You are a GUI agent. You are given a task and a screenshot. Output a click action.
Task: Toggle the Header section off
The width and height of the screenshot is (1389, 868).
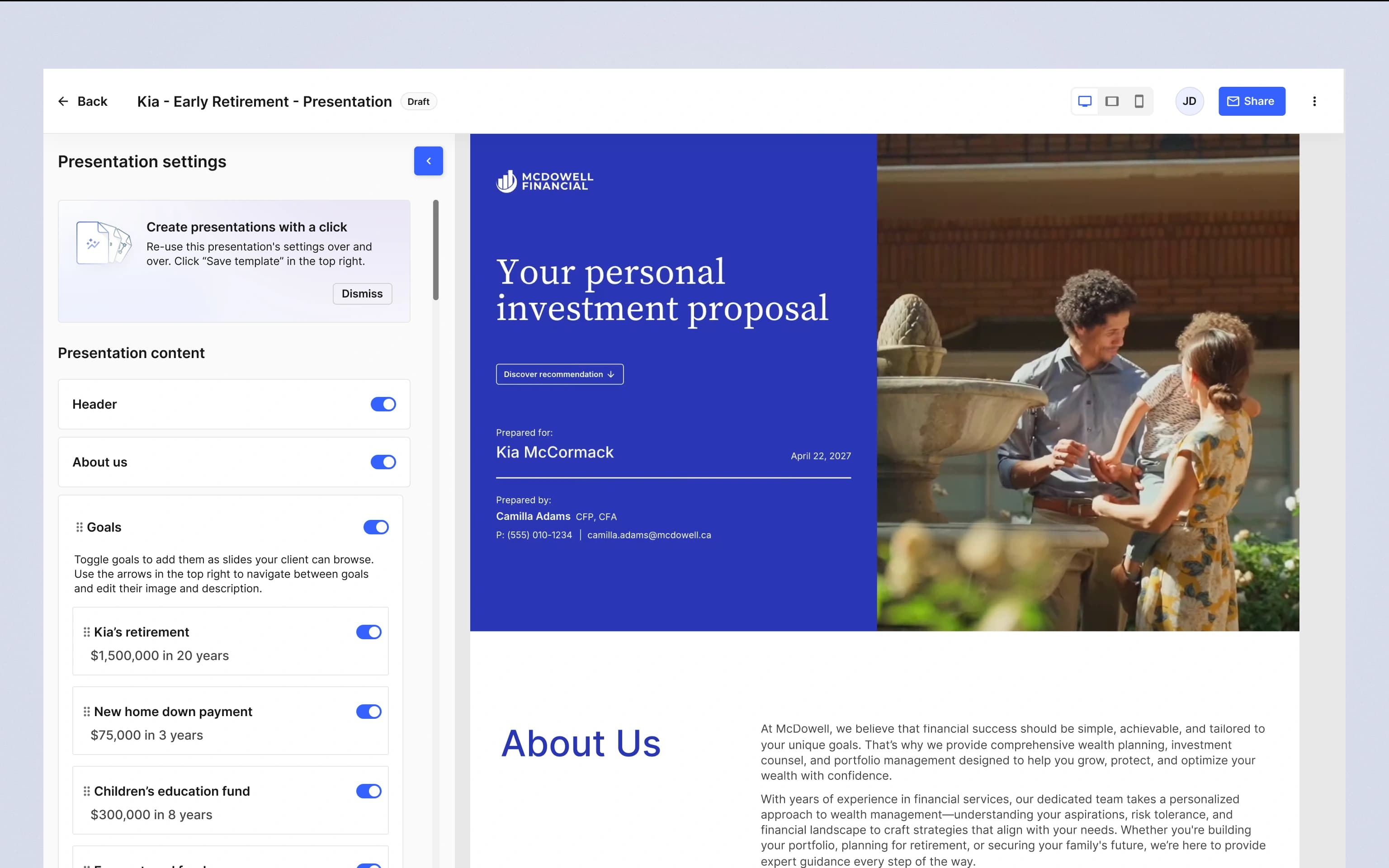[383, 404]
